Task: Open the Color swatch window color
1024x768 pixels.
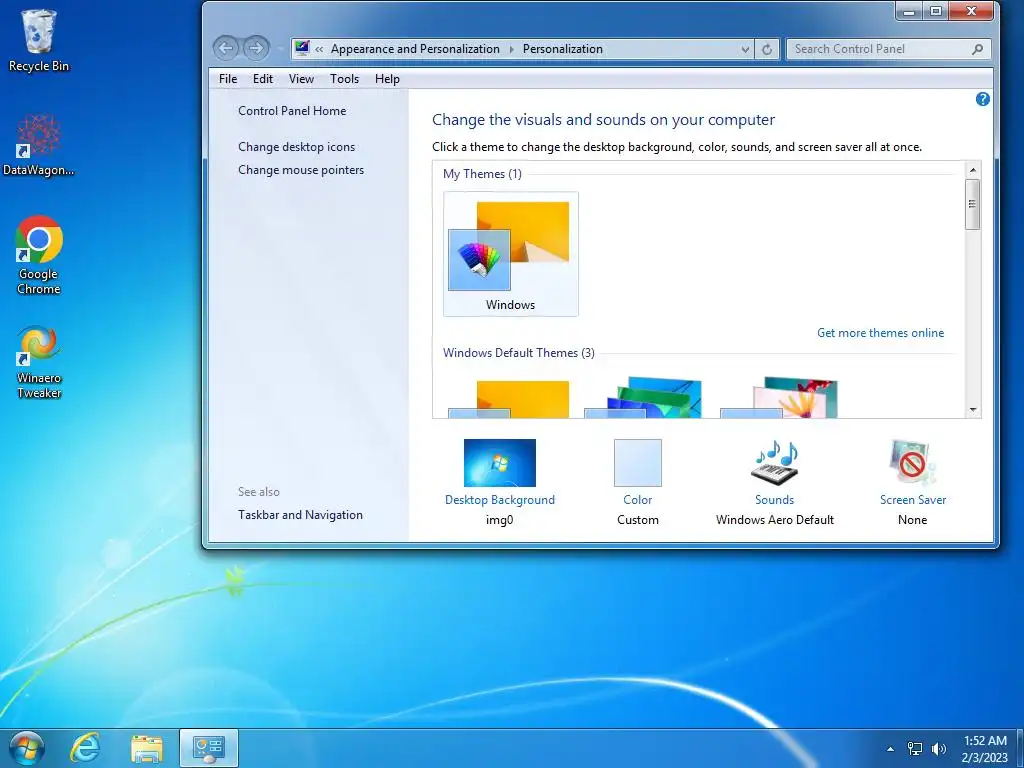Action: click(x=637, y=462)
